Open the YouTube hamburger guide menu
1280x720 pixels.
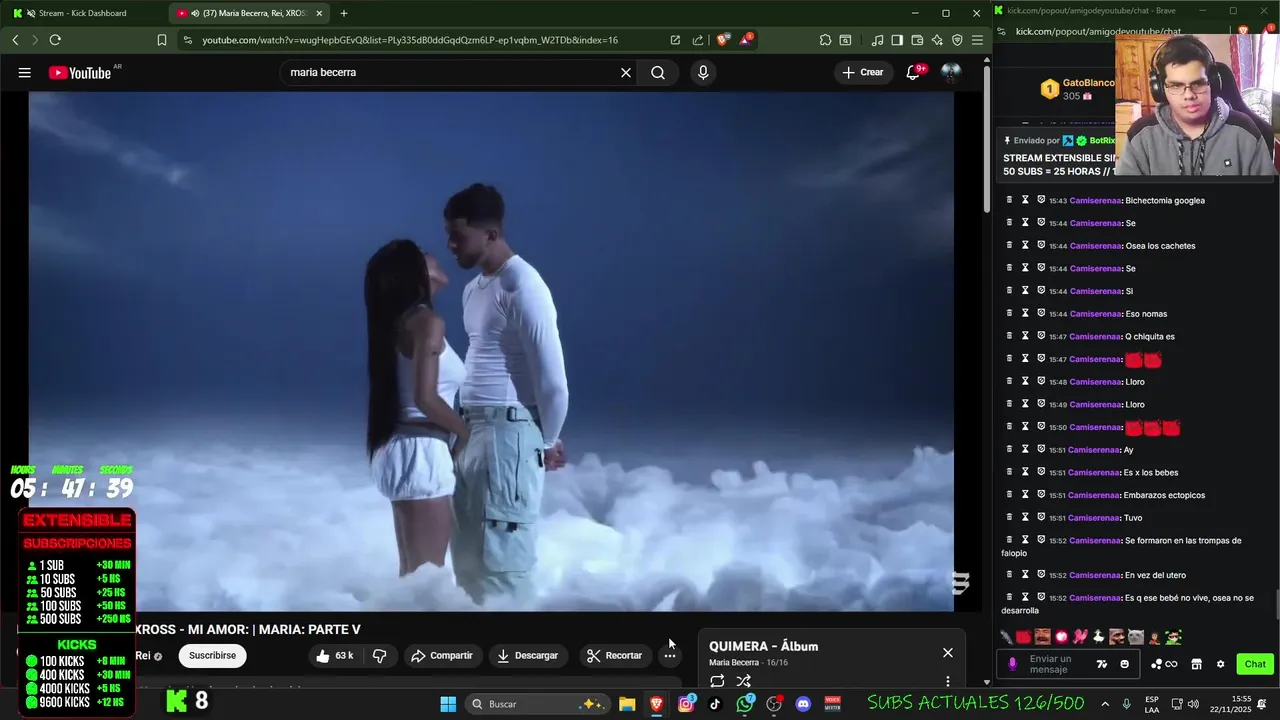[x=25, y=72]
